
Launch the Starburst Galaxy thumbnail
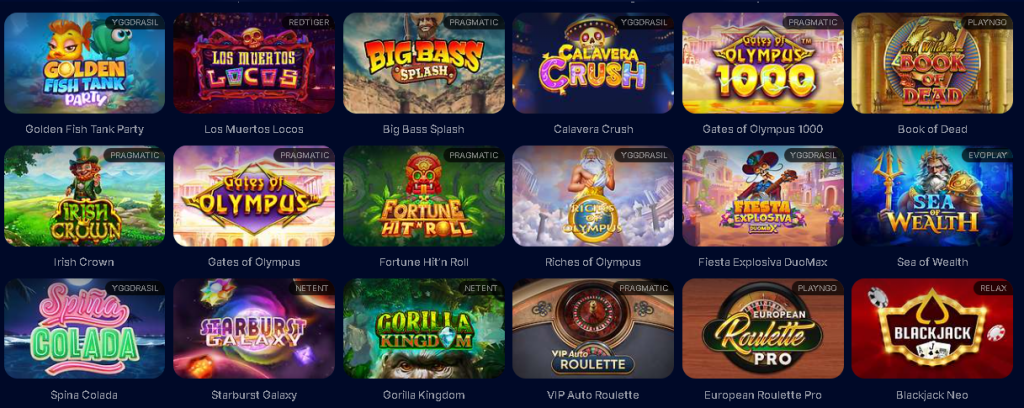[x=254, y=328]
